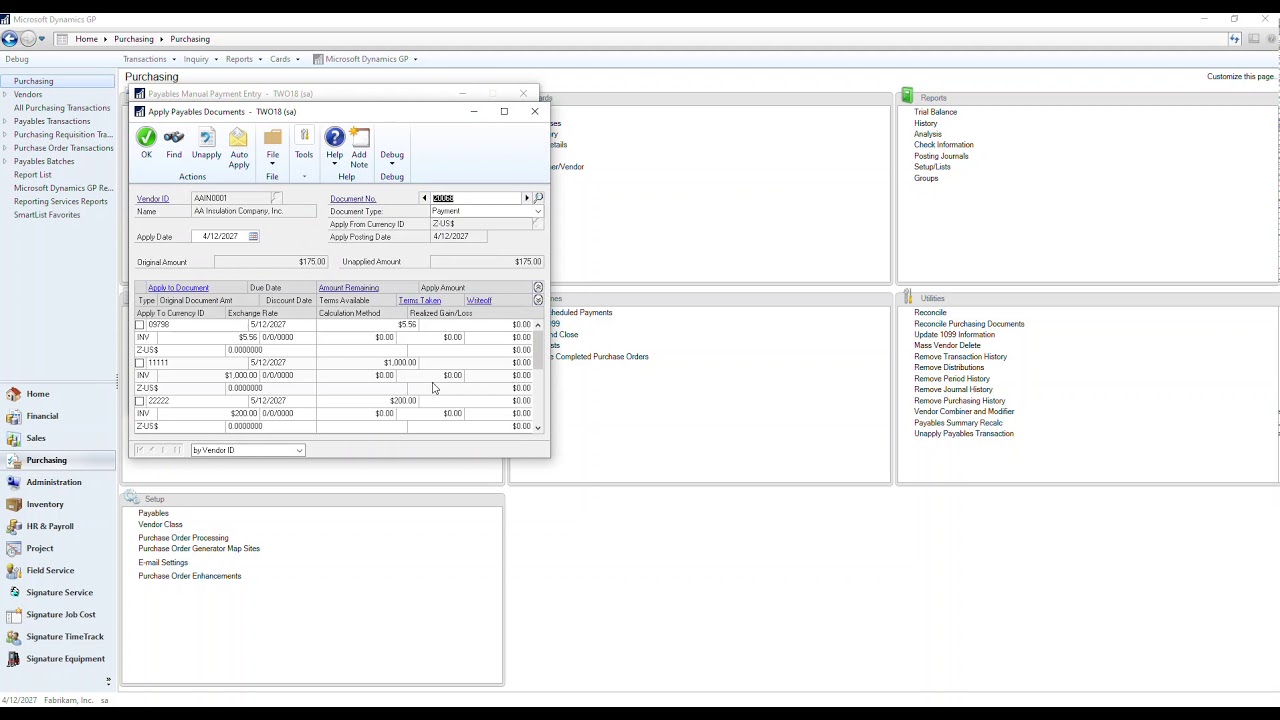The width and height of the screenshot is (1280, 720).
Task: Click the Setup pane header icon
Action: coord(131,498)
